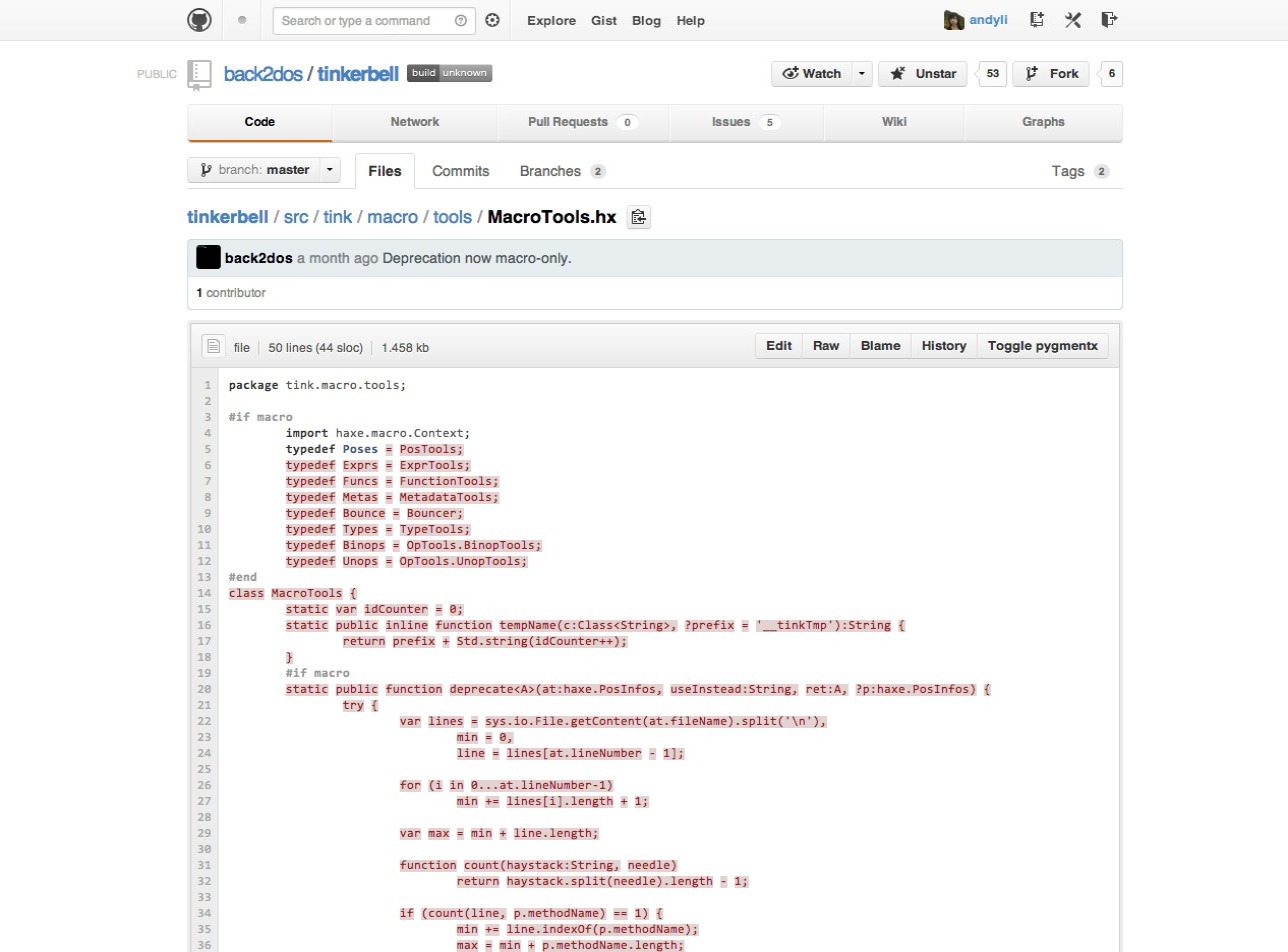
Task: Open back2dos commit author link
Action: tap(259, 258)
